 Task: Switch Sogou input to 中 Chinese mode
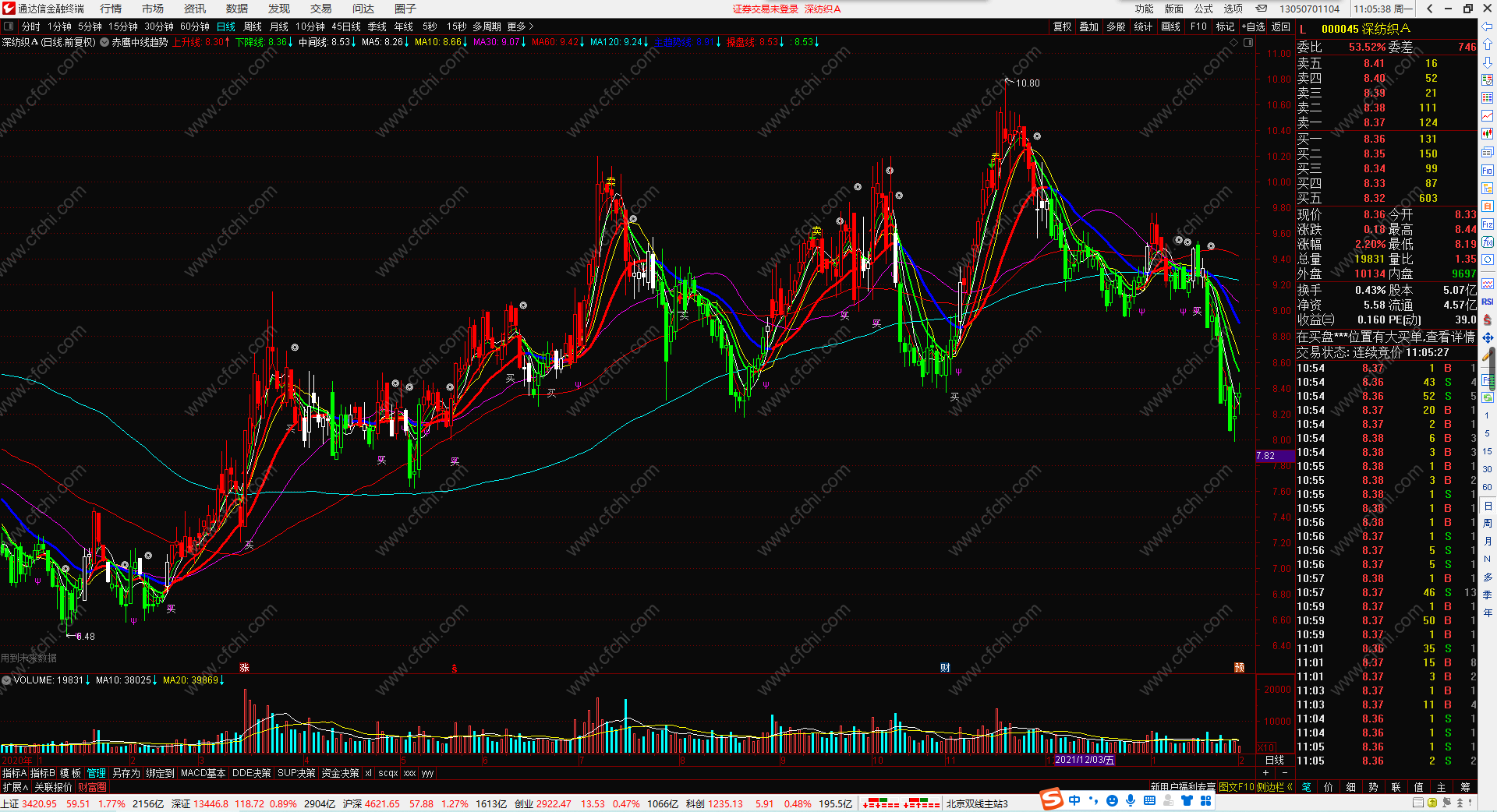[1074, 800]
